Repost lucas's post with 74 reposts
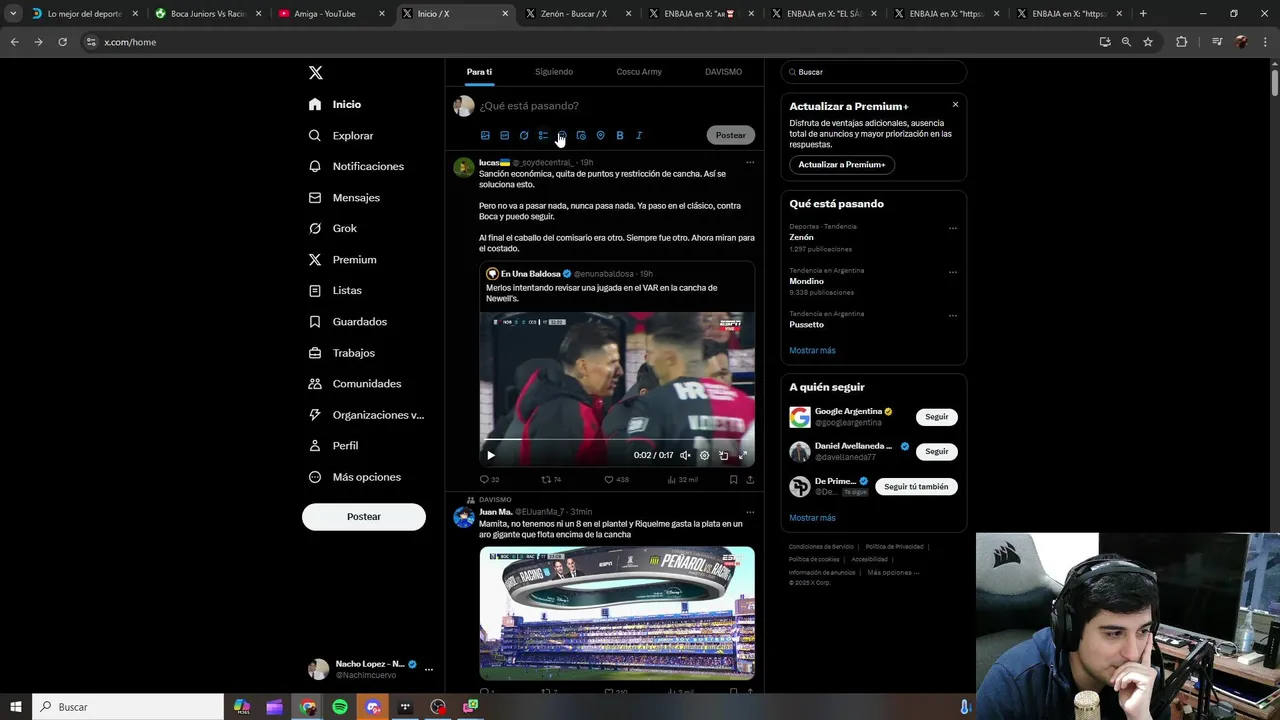This screenshot has width=1280, height=720. coord(551,480)
